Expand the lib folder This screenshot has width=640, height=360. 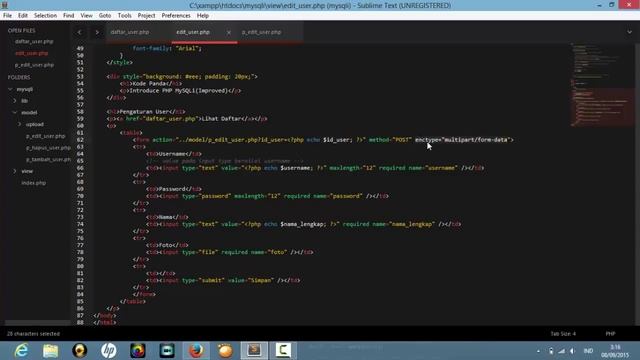pyautogui.click(x=15, y=100)
